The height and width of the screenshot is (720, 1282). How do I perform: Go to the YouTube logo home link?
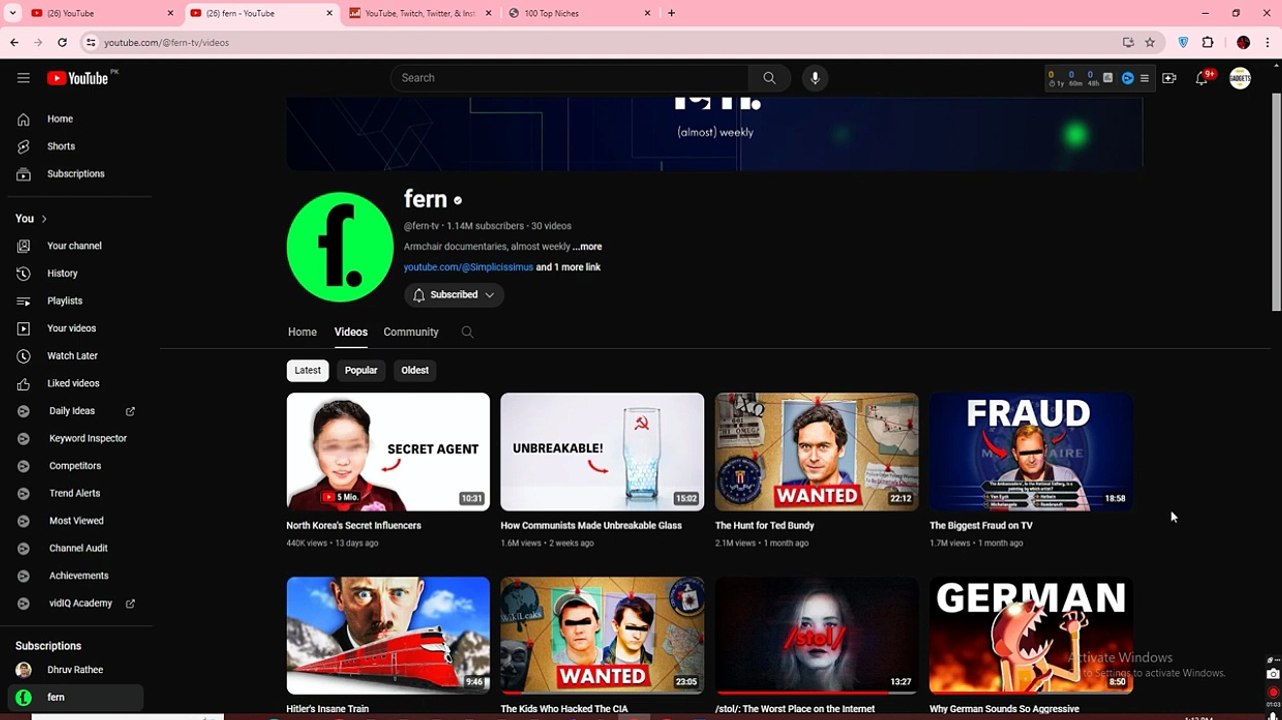click(x=77, y=78)
